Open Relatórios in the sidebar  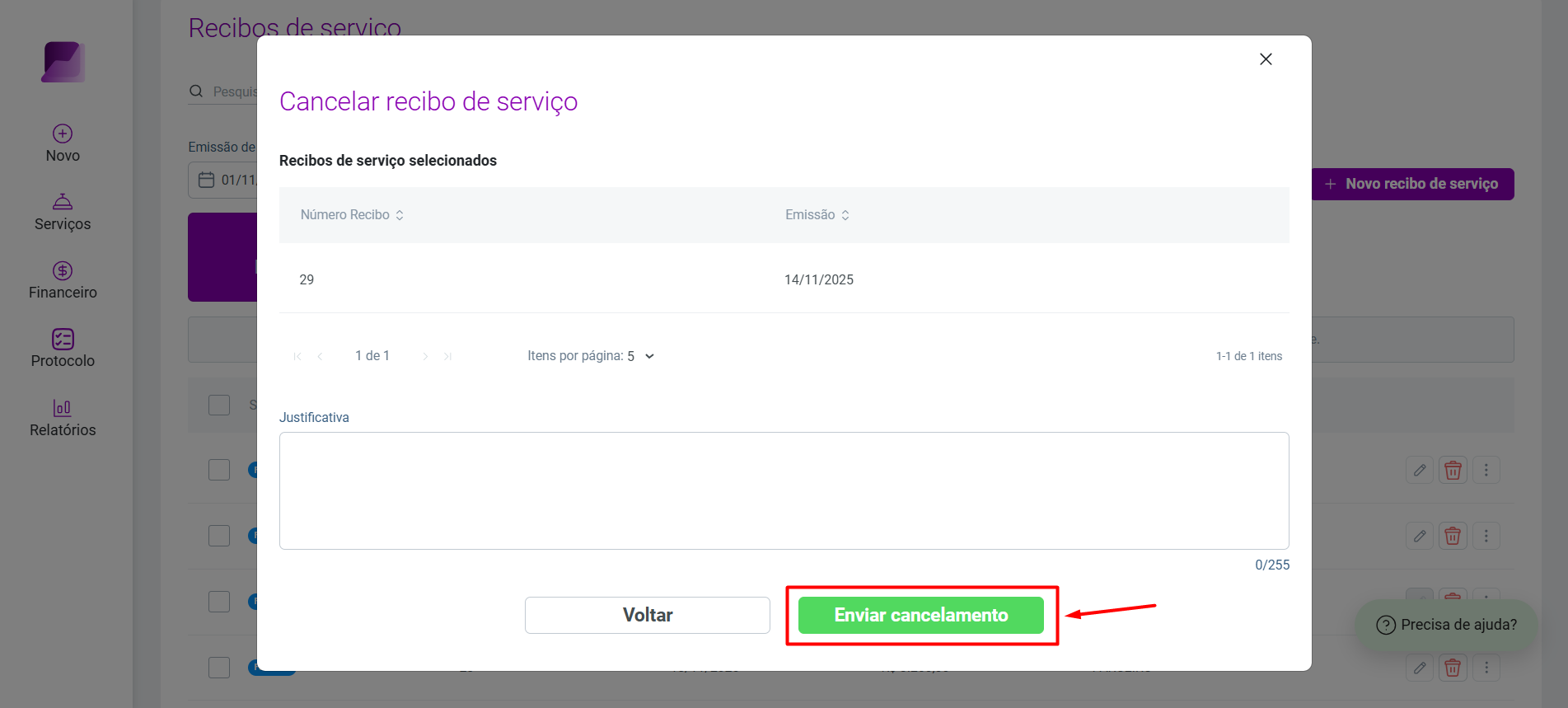pos(63,419)
